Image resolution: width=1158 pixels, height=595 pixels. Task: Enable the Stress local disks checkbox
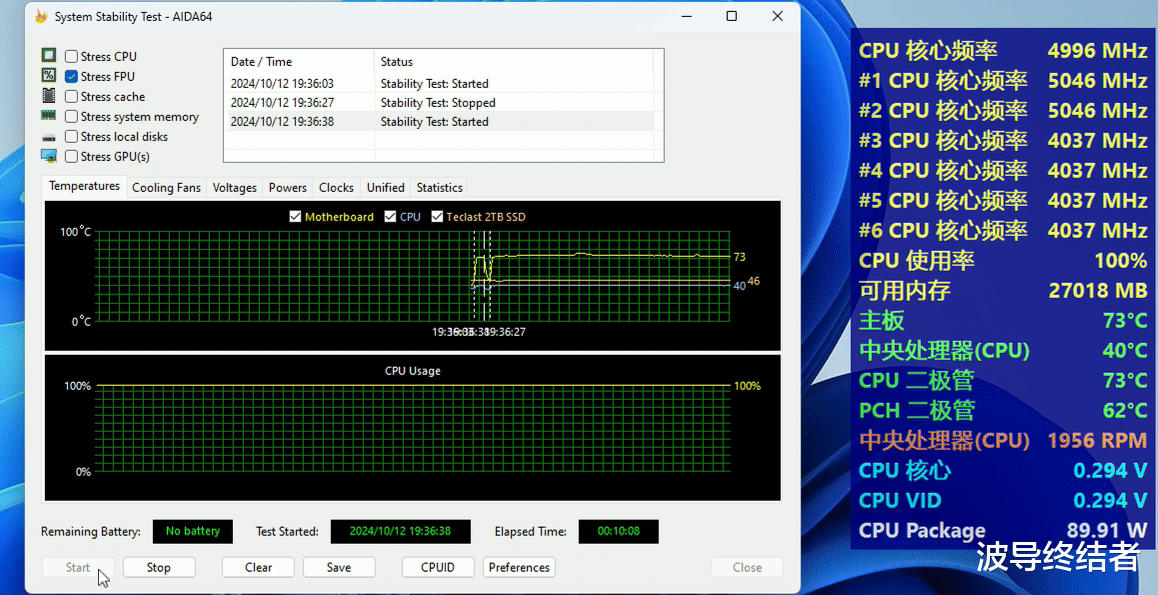coord(72,136)
